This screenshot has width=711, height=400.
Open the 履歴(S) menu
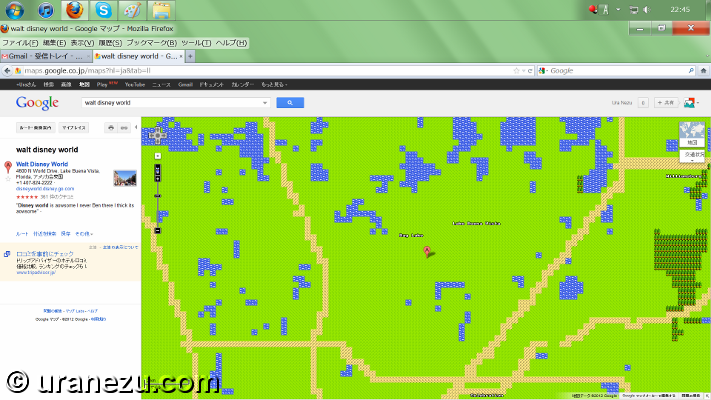point(110,43)
